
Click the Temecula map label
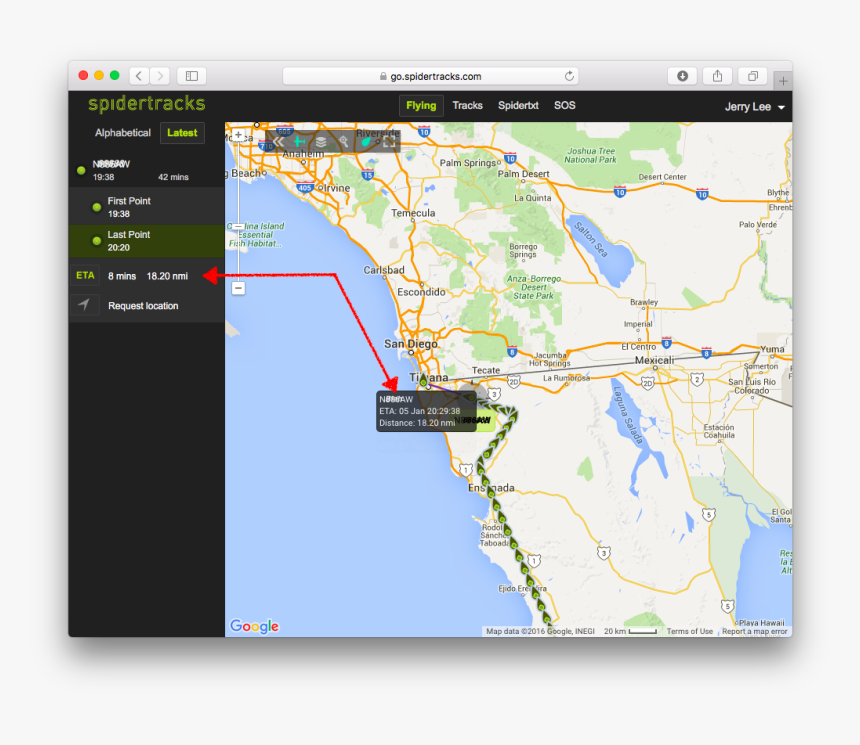(413, 213)
